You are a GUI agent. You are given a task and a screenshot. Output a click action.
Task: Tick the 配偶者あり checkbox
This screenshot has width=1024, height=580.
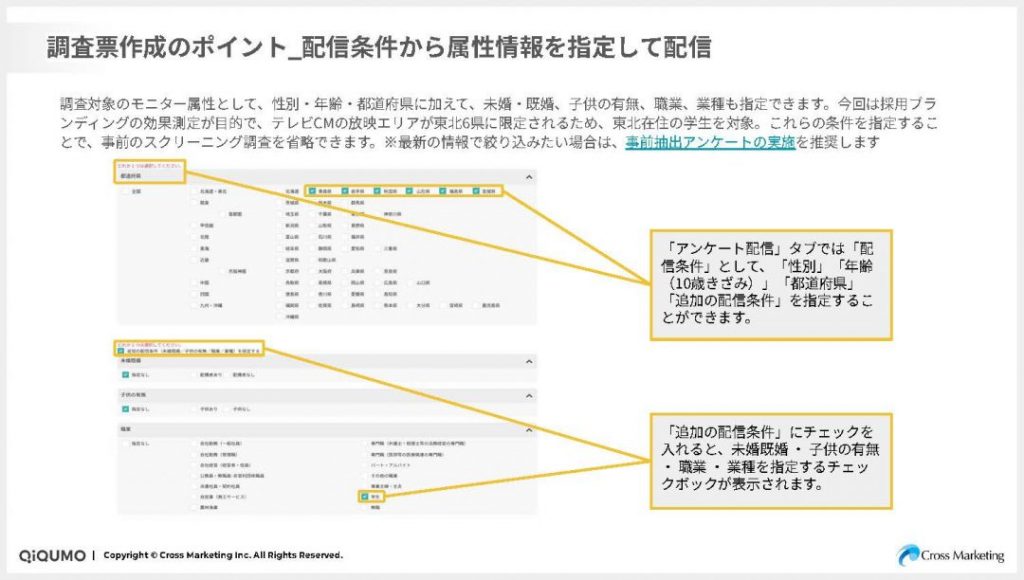coord(194,375)
